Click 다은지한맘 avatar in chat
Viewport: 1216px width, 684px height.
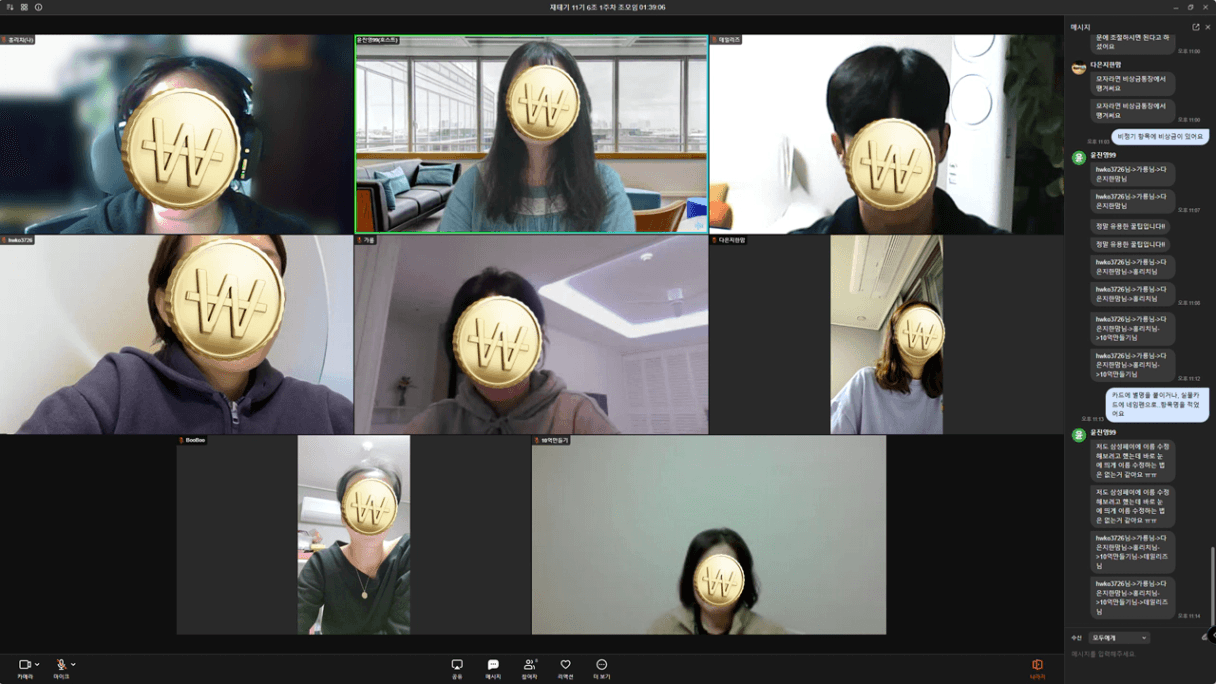[x=1078, y=68]
